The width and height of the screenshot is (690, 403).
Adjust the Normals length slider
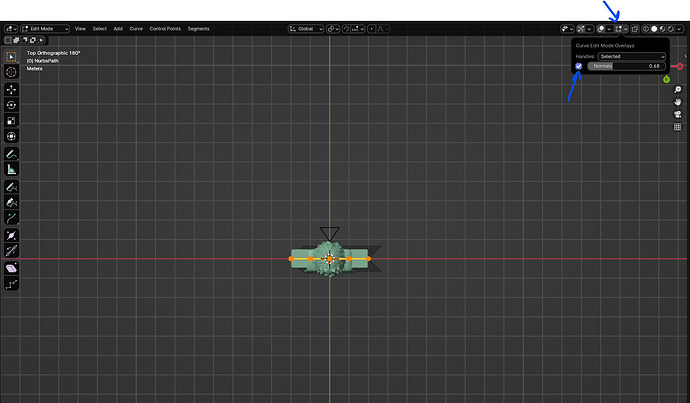(x=626, y=66)
